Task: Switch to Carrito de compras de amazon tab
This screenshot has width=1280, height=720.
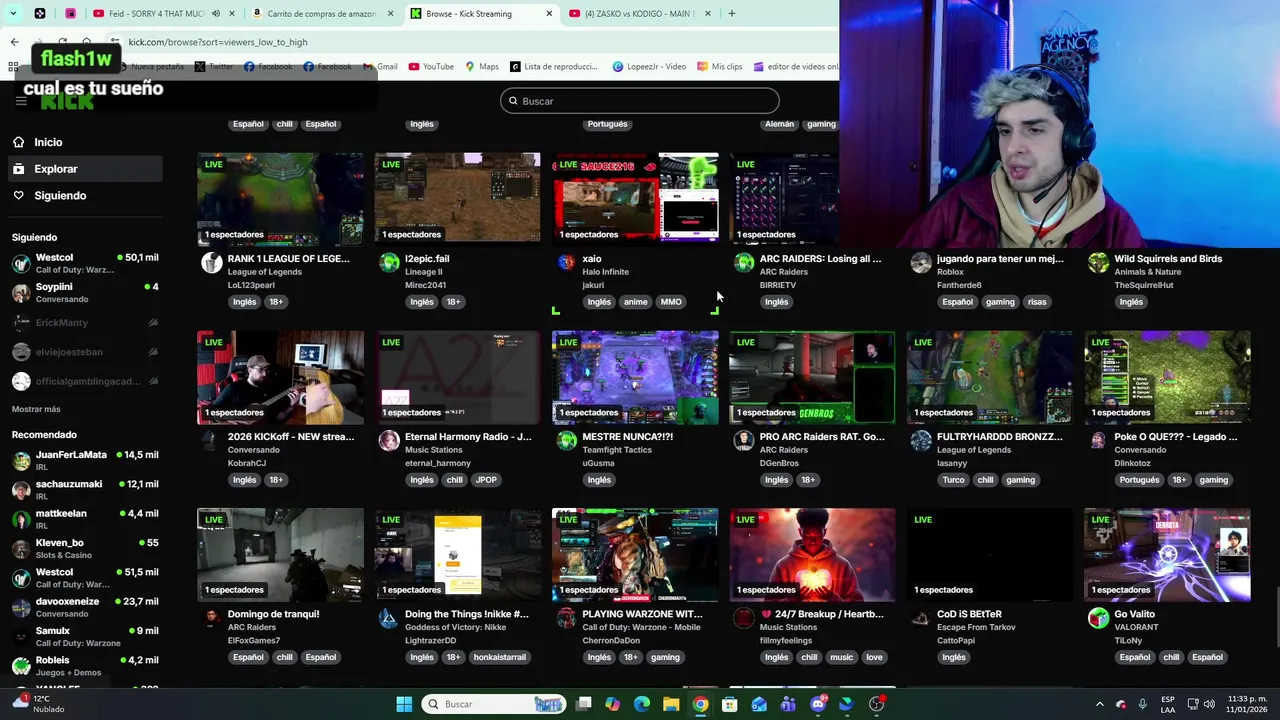Action: pyautogui.click(x=322, y=14)
